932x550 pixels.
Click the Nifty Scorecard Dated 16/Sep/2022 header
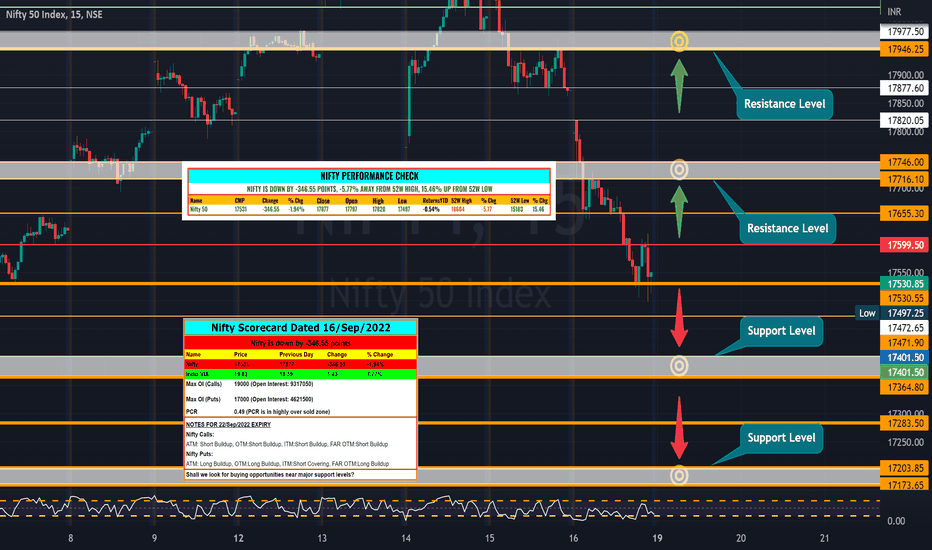click(x=301, y=328)
